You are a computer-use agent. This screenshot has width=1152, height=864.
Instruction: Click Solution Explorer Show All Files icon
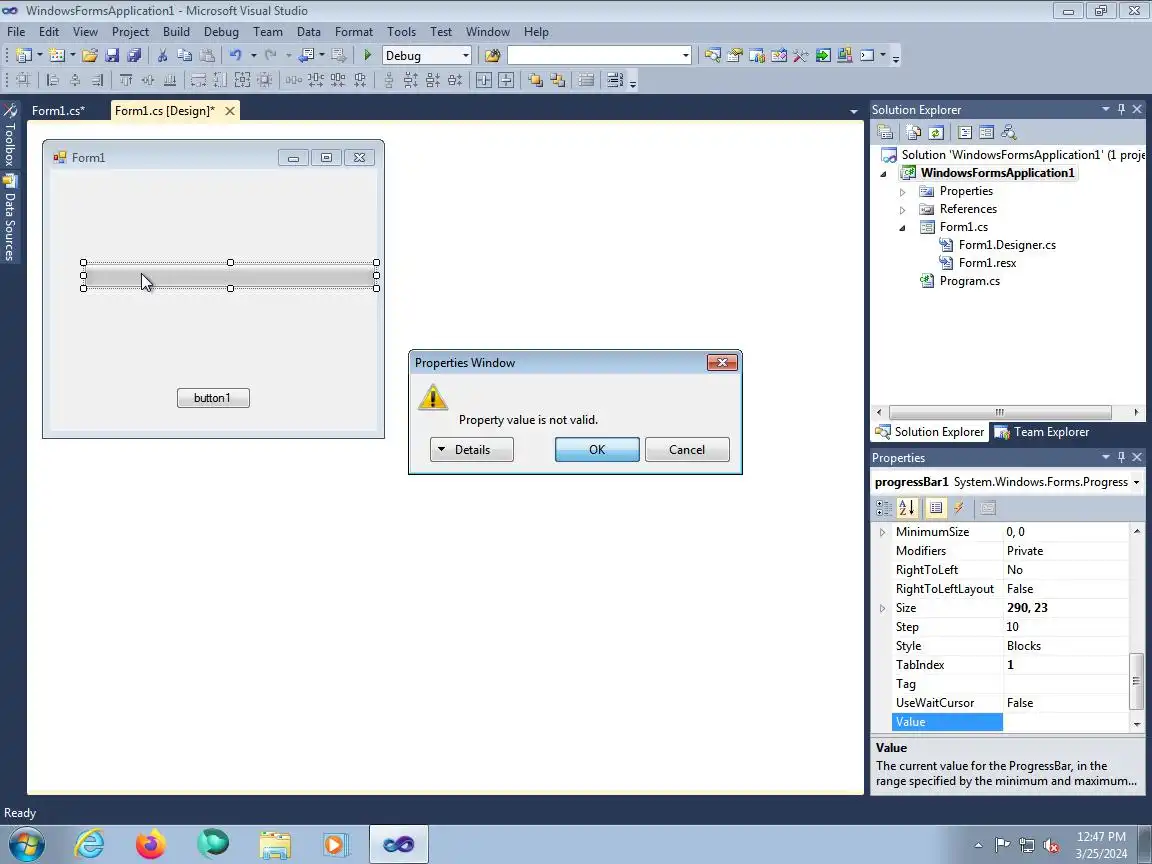pos(913,132)
